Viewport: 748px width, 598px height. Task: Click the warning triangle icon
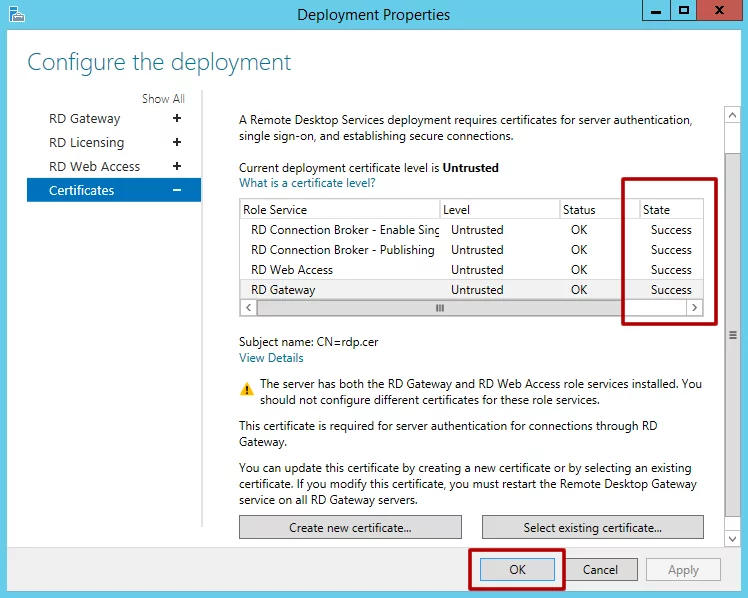pyautogui.click(x=246, y=388)
